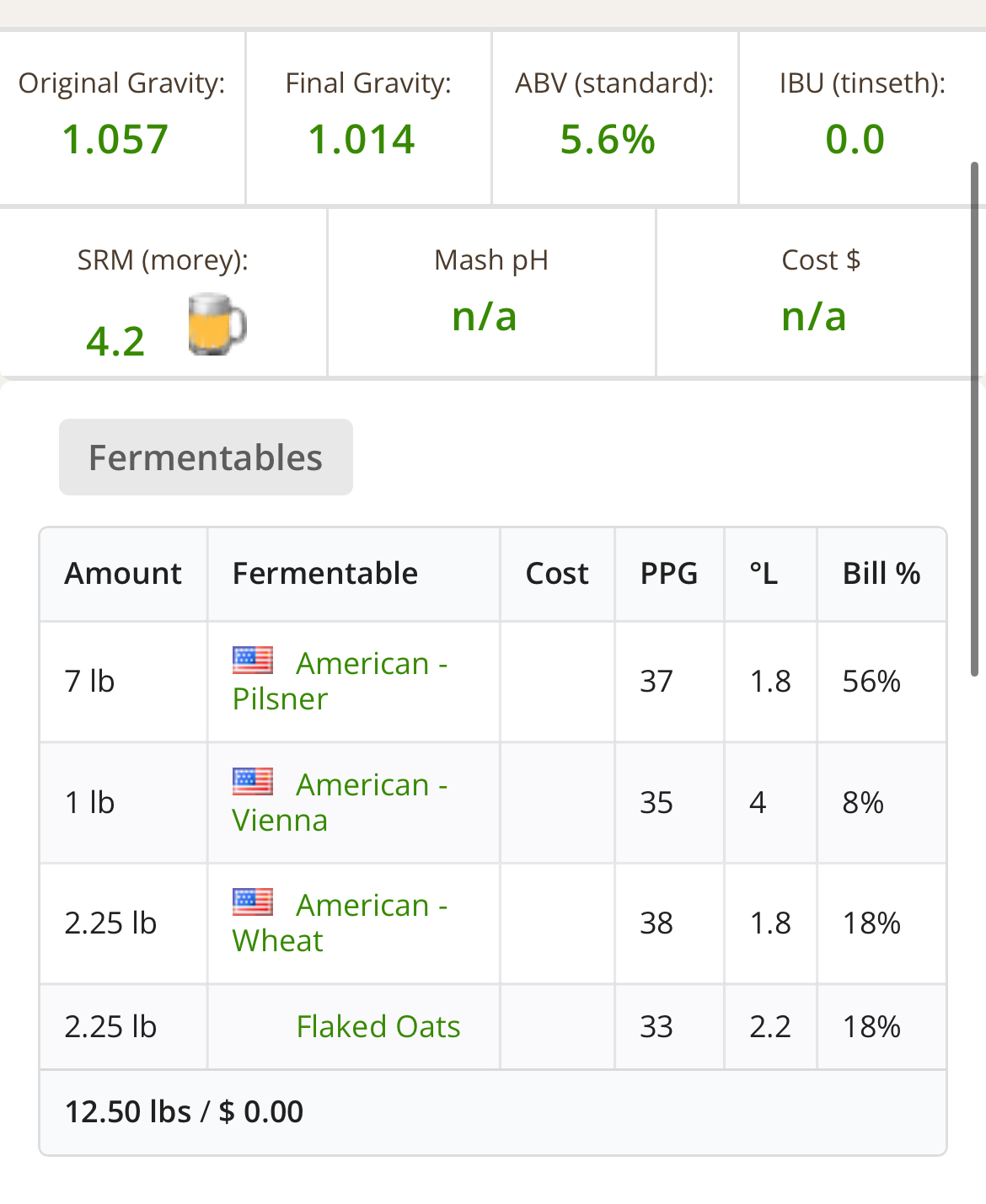This screenshot has height=1204, width=986.
Task: Open the Flaked Oats fermentable link
Action: pyautogui.click(x=378, y=1026)
